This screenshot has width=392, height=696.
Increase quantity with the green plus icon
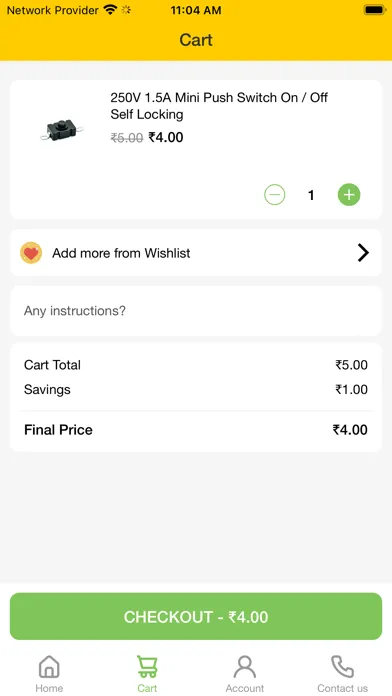coord(349,195)
